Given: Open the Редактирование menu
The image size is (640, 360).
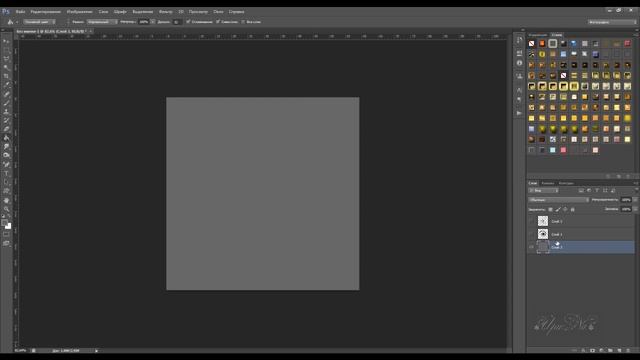Looking at the screenshot, I should 46,12.
